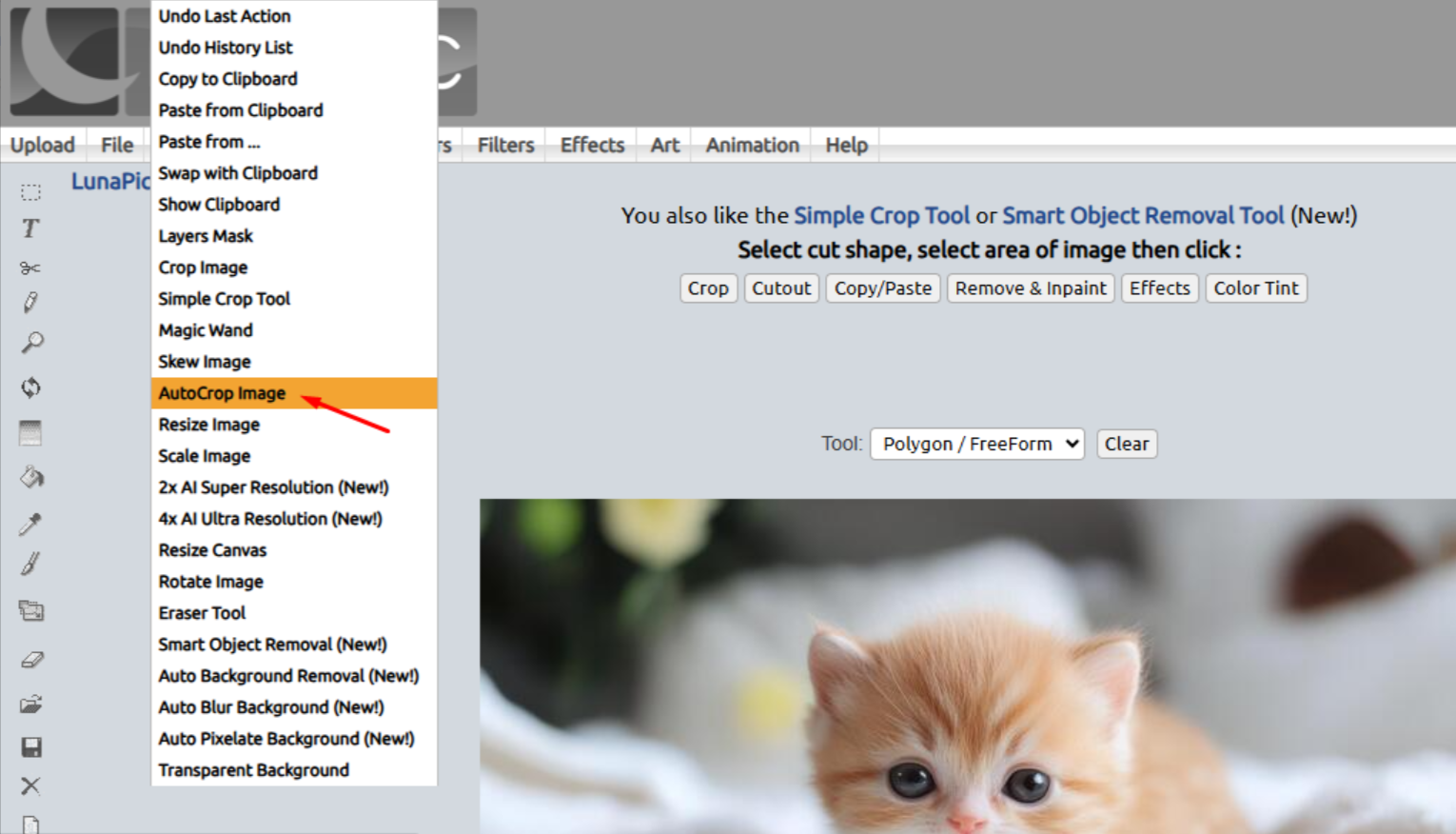Choose Resize Image
Viewport: 1456px width, 834px height.
294,425
